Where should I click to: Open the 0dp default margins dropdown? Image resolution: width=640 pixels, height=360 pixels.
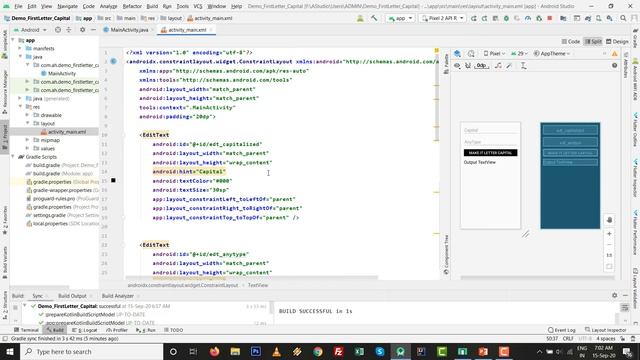click(x=482, y=66)
